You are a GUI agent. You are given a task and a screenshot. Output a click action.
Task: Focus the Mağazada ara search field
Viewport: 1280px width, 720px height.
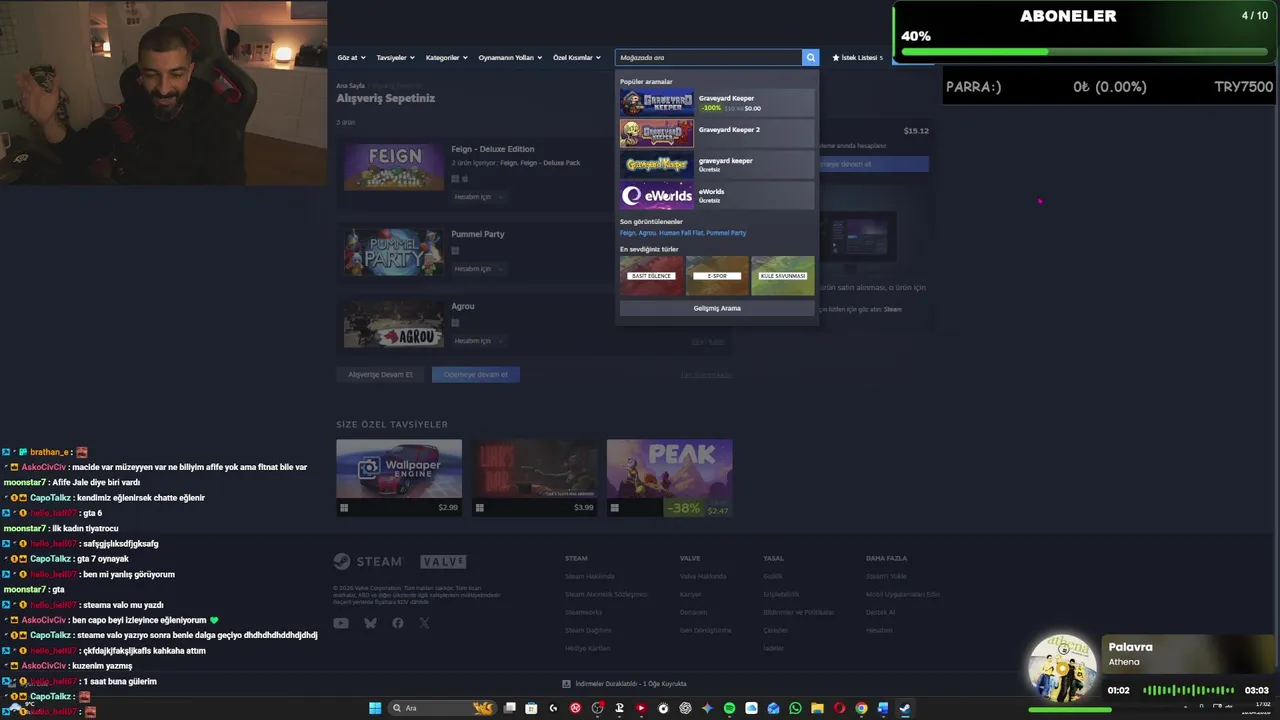click(x=709, y=58)
